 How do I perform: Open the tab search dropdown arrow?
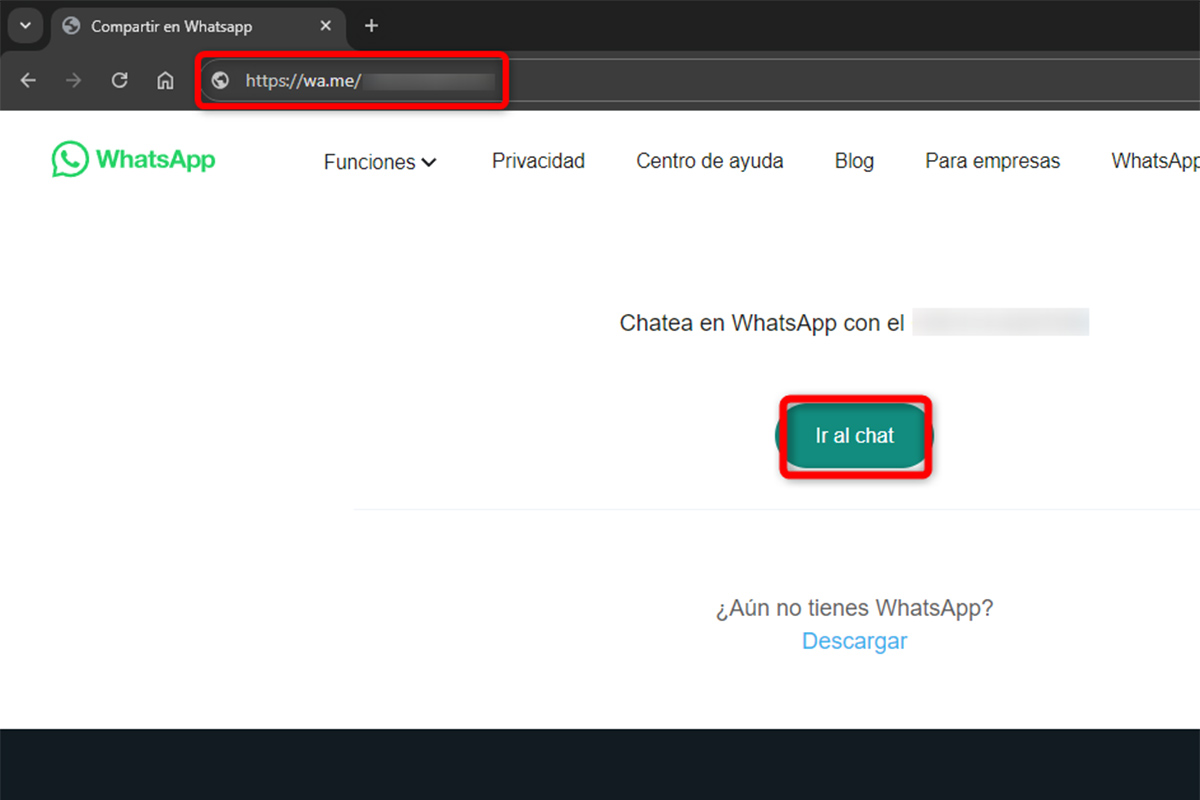point(26,26)
